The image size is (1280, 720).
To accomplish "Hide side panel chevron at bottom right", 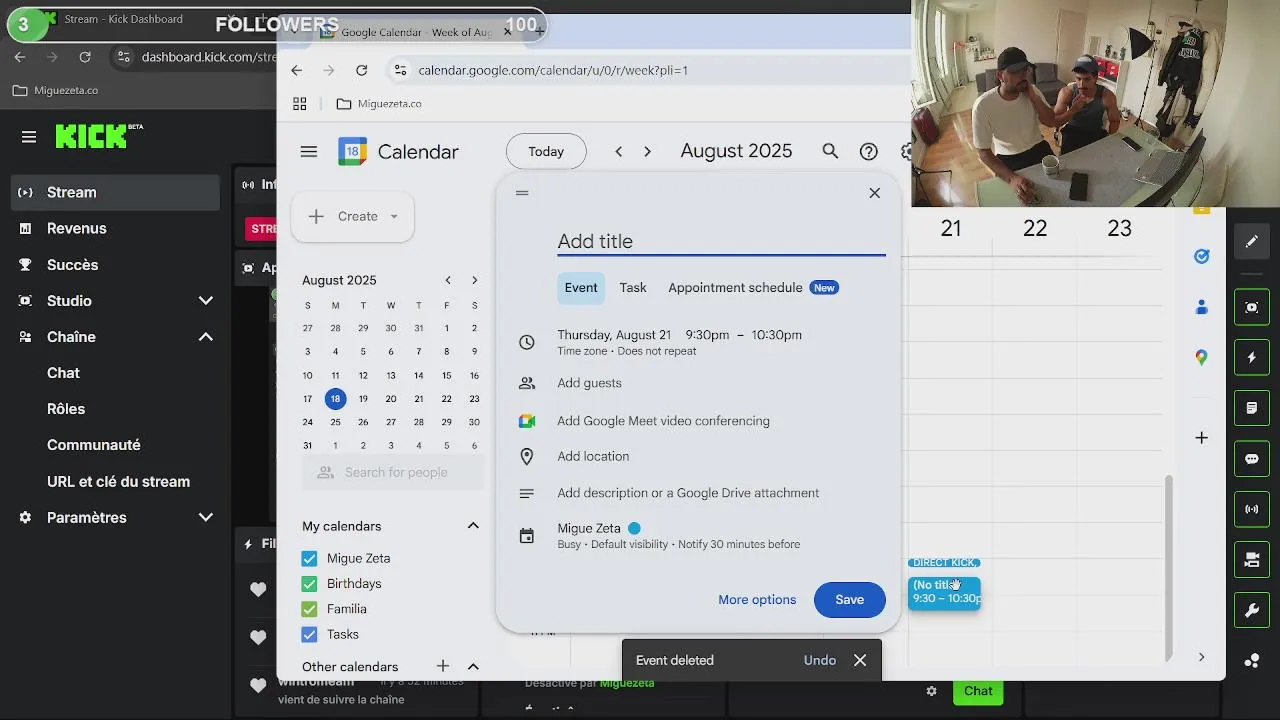I will click(1201, 657).
